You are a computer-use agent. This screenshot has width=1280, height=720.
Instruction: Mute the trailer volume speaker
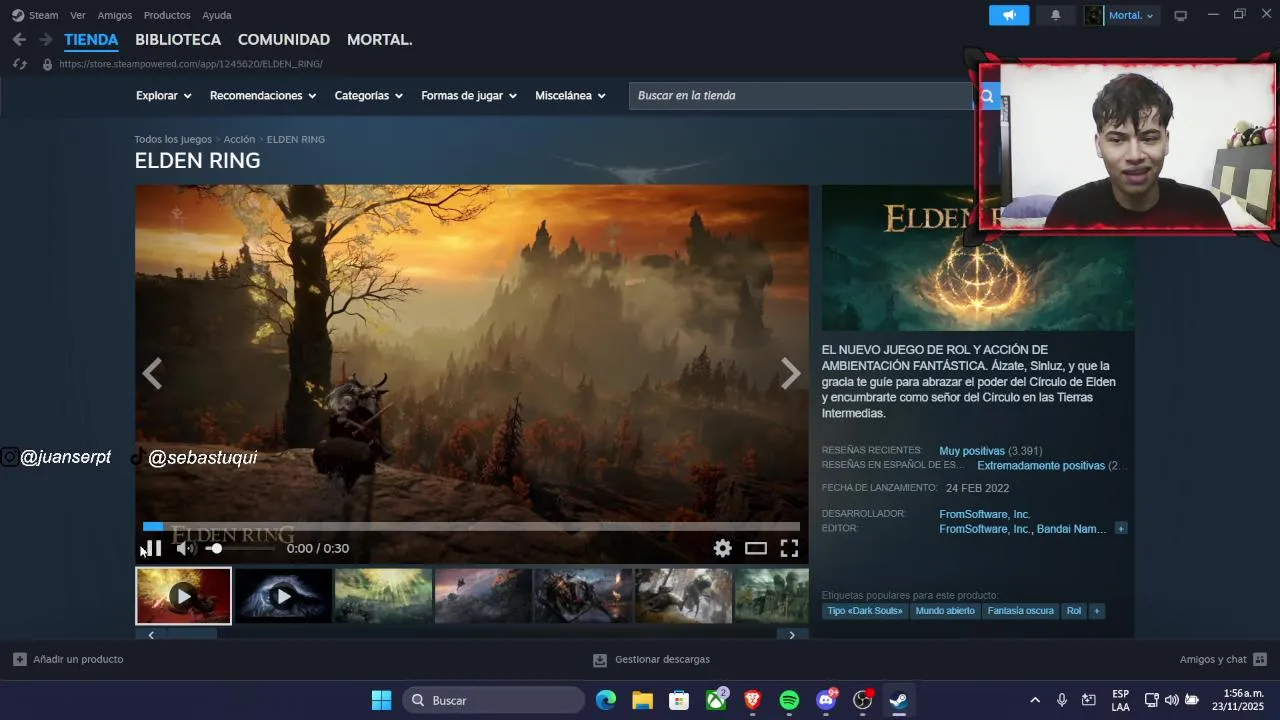186,548
